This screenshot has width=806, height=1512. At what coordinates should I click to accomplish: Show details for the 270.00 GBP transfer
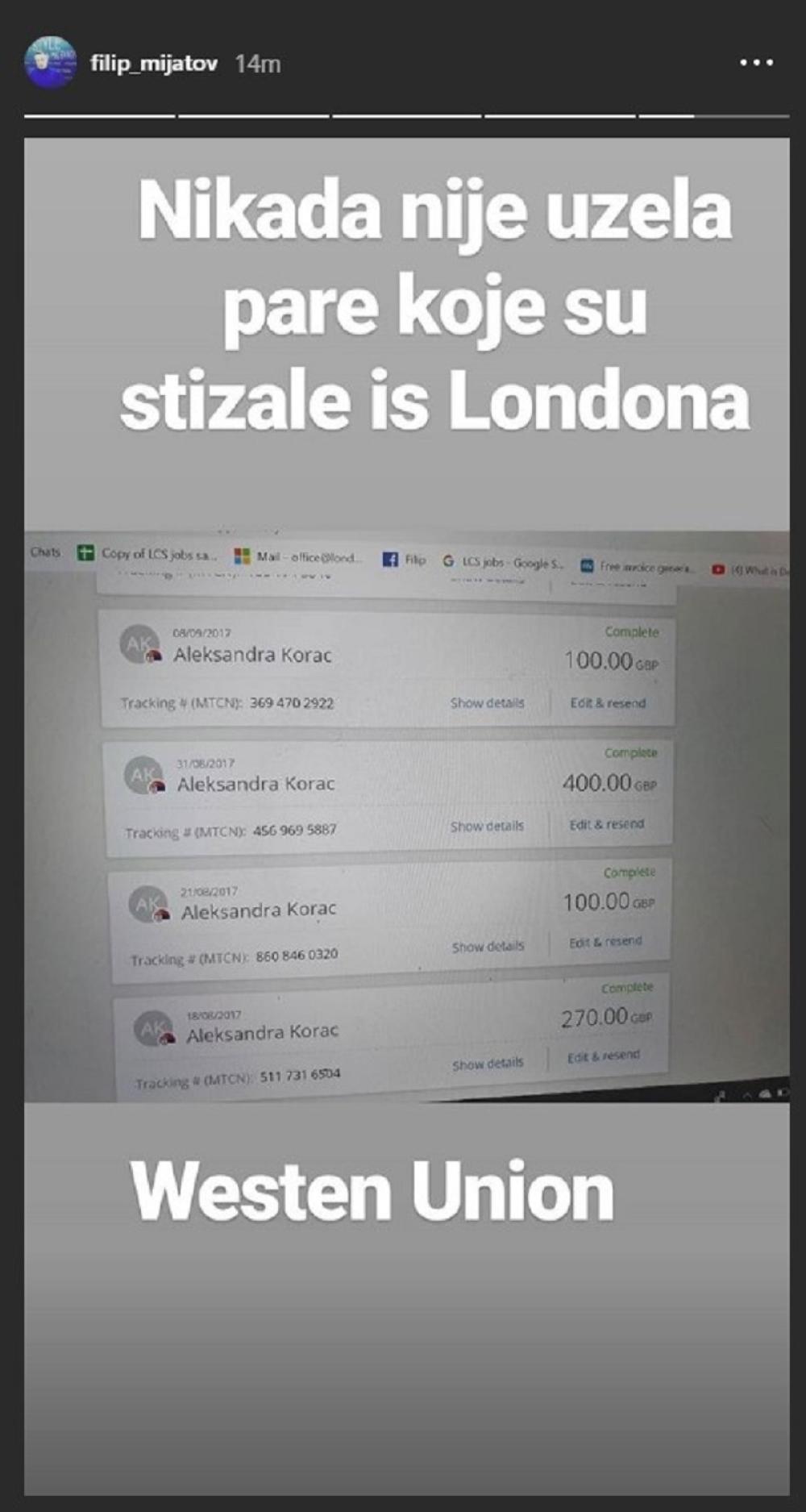tap(488, 1064)
